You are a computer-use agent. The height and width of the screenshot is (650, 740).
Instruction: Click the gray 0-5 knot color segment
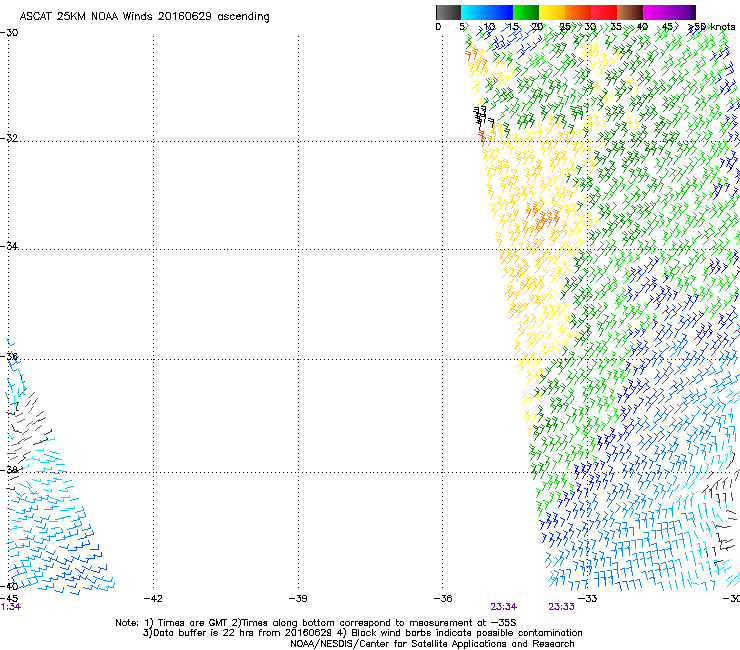click(x=448, y=12)
